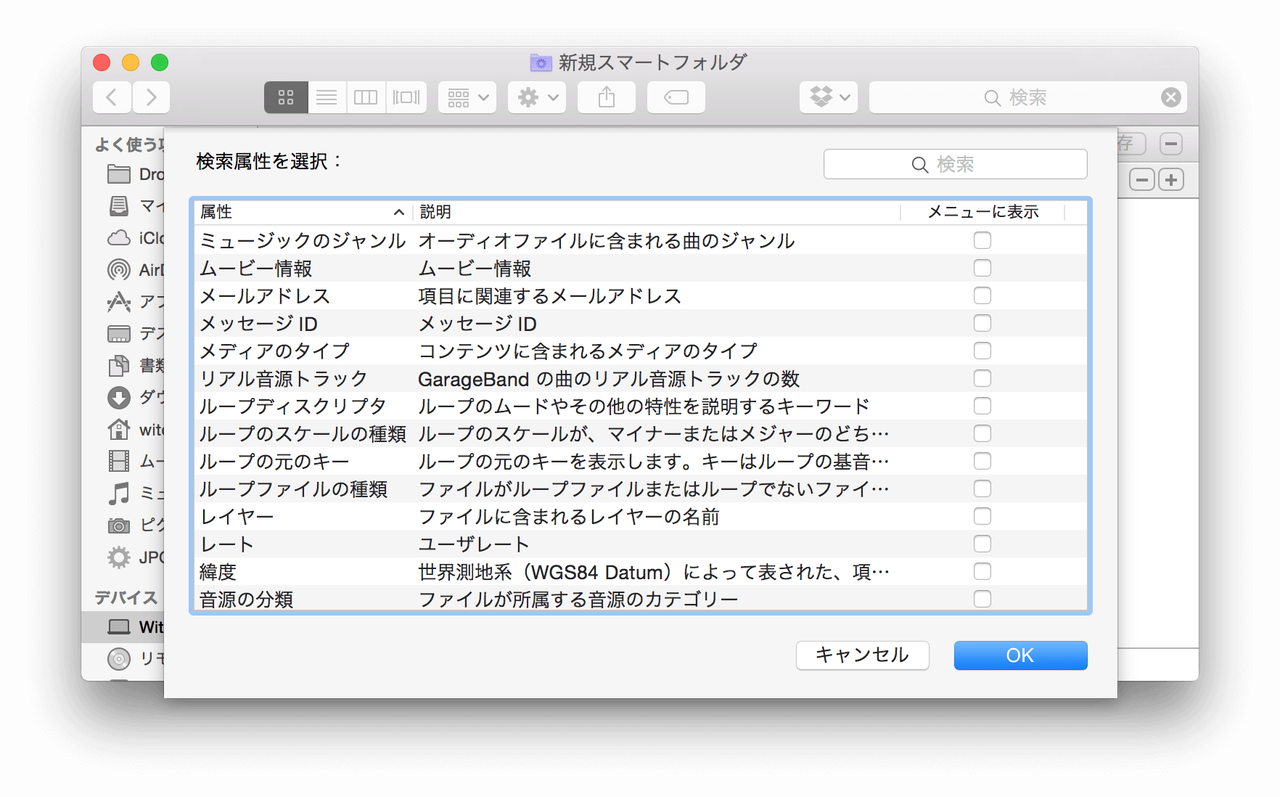The width and height of the screenshot is (1280, 797).
Task: Open the gear action menu dropdown
Action: coord(537,97)
